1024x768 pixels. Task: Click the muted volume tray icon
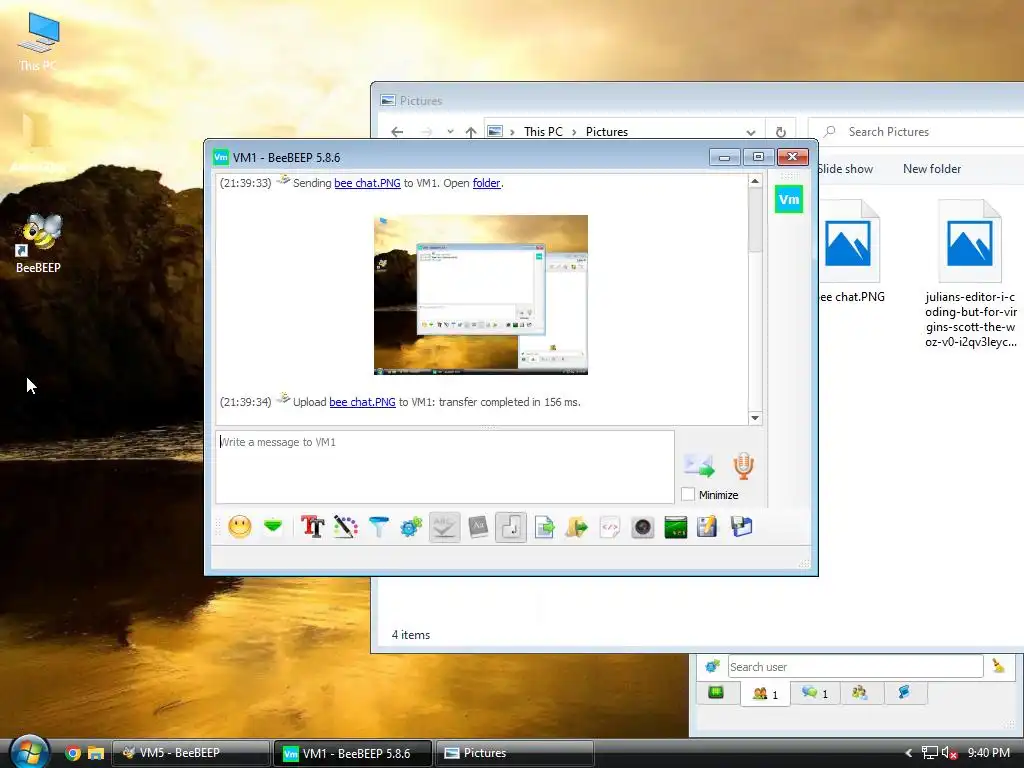point(950,753)
